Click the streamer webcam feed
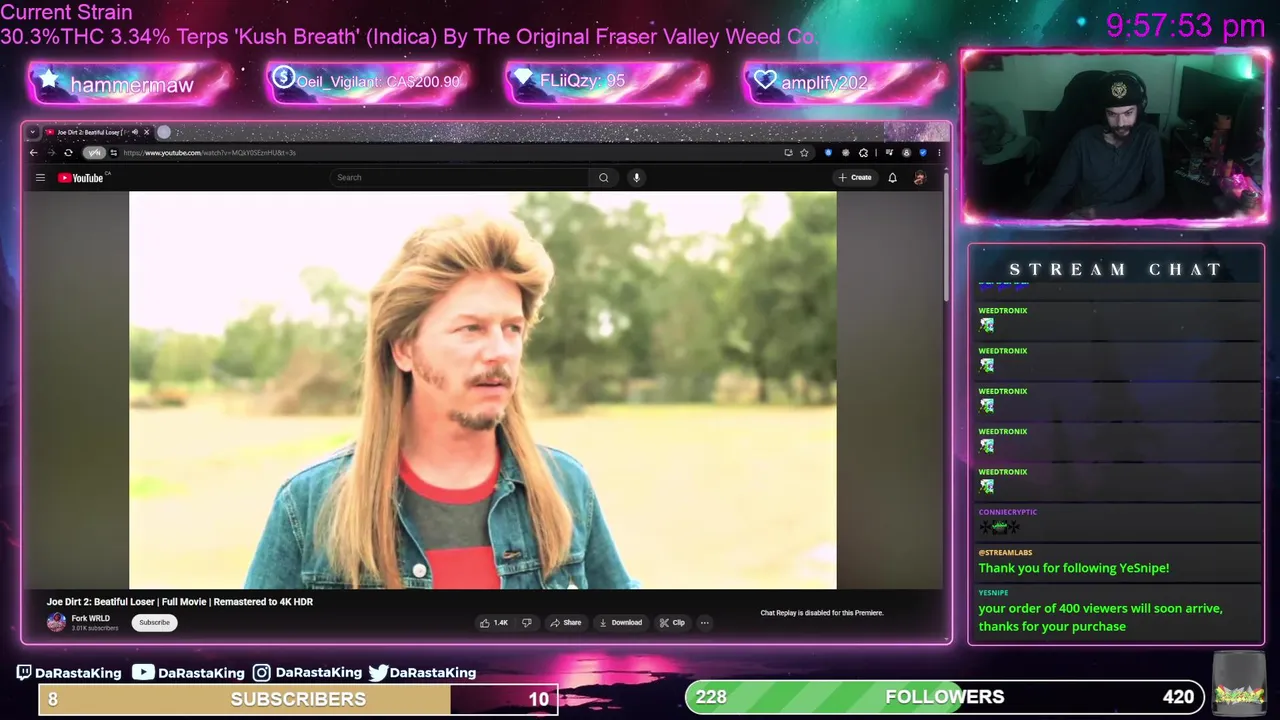 1115,137
